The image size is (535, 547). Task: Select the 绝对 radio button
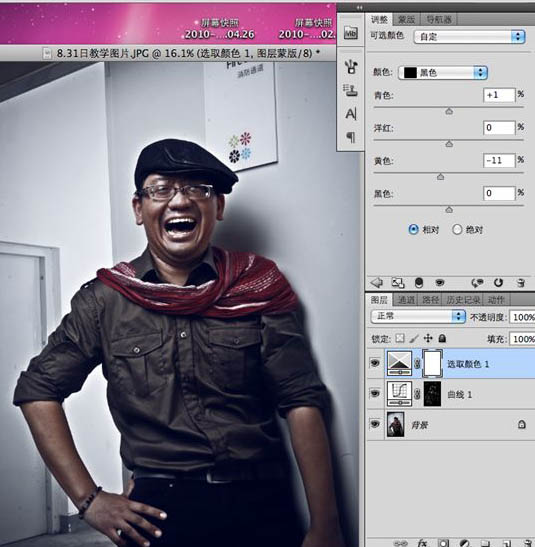[457, 230]
